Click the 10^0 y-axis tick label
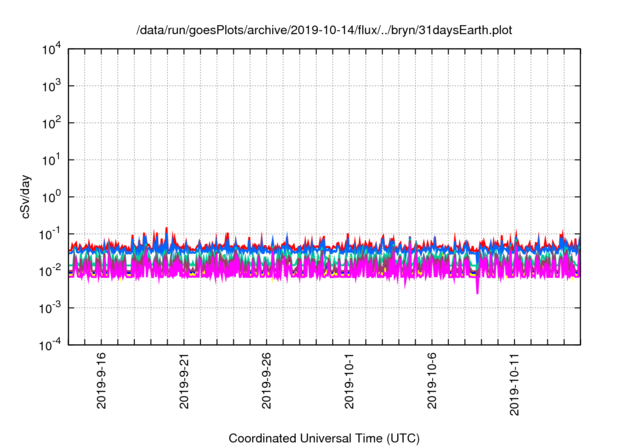This screenshot has width=640, height=448. coord(51,197)
